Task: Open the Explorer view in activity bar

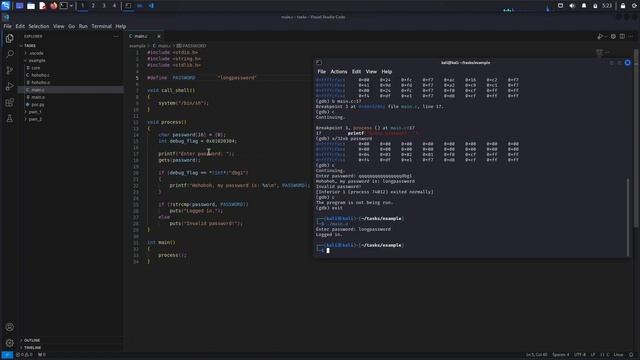Action: [x=9, y=38]
